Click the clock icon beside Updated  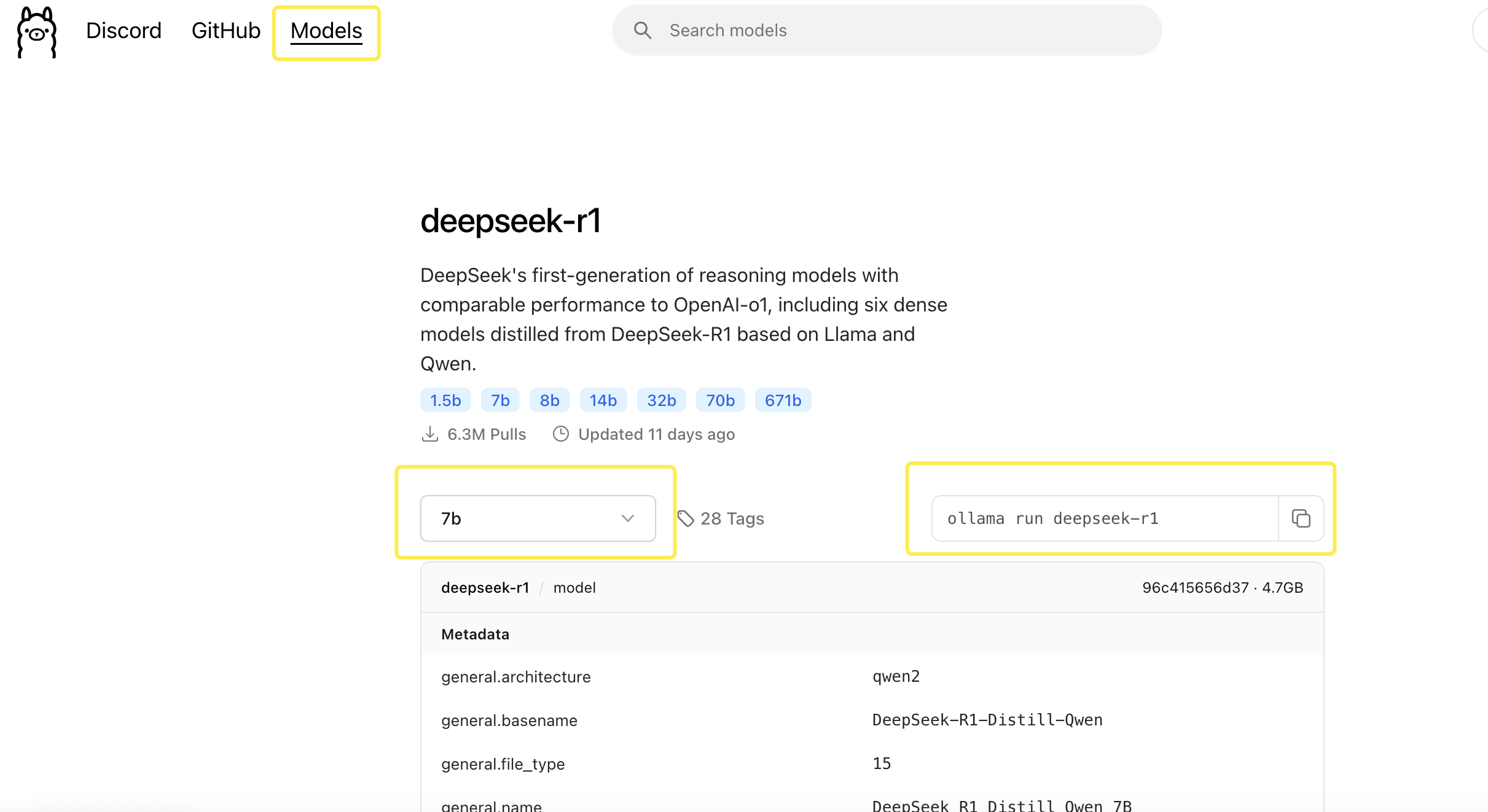(560, 434)
